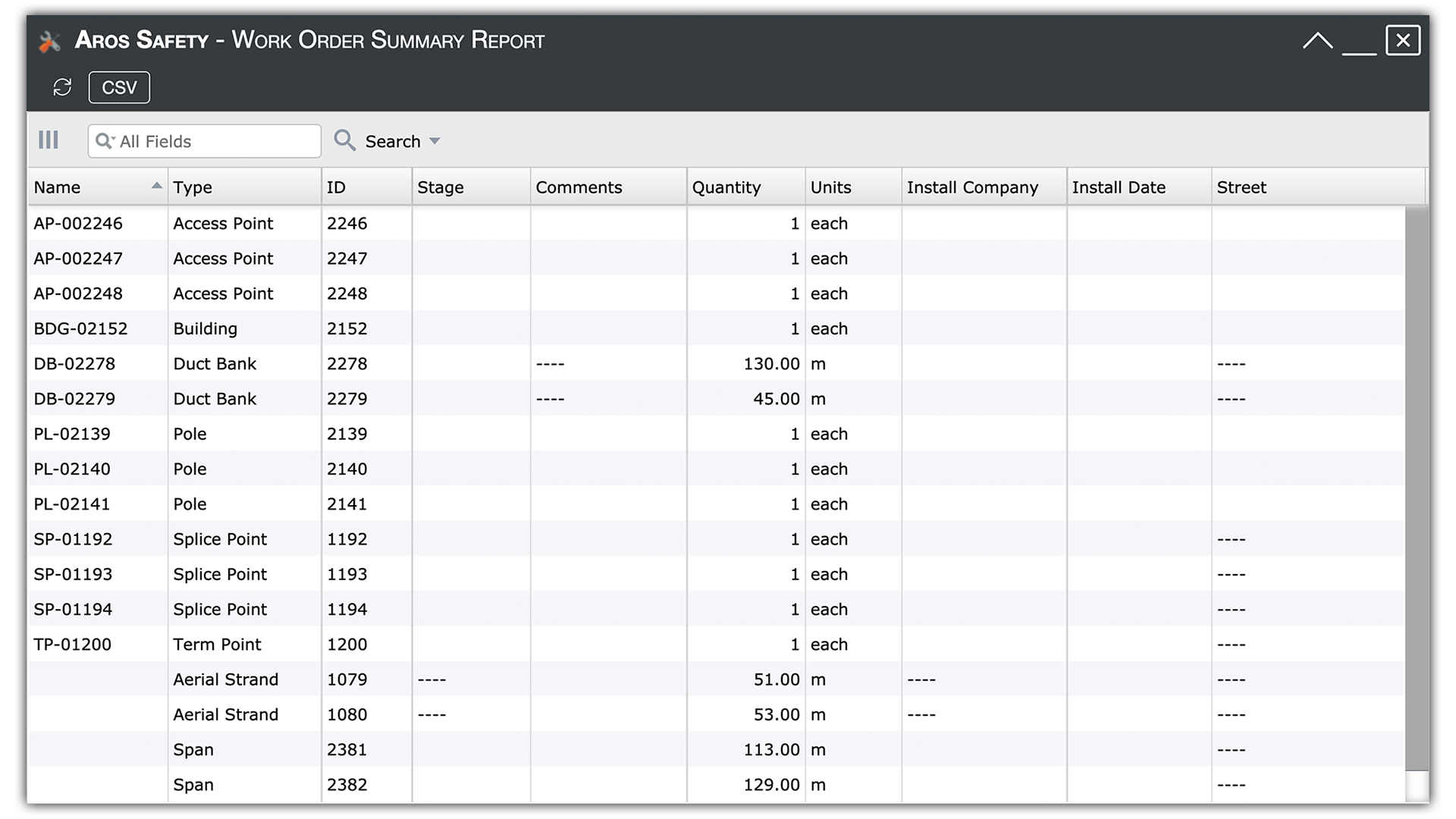The width and height of the screenshot is (1456, 819).
Task: Click the magnifier icon inside the All Fields box
Action: [105, 141]
